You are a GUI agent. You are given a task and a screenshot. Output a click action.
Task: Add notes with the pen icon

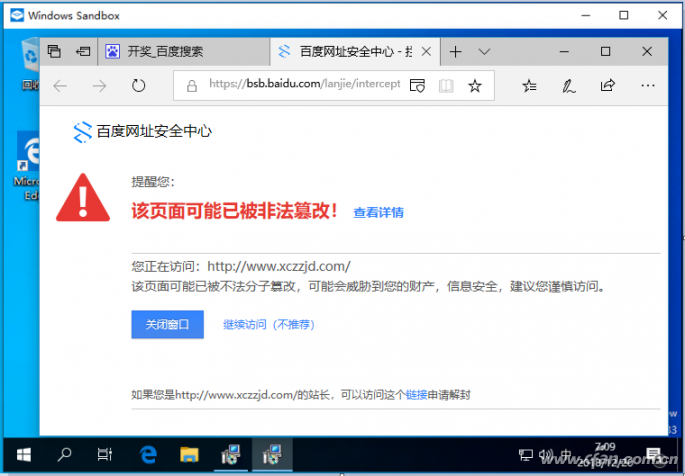point(568,86)
